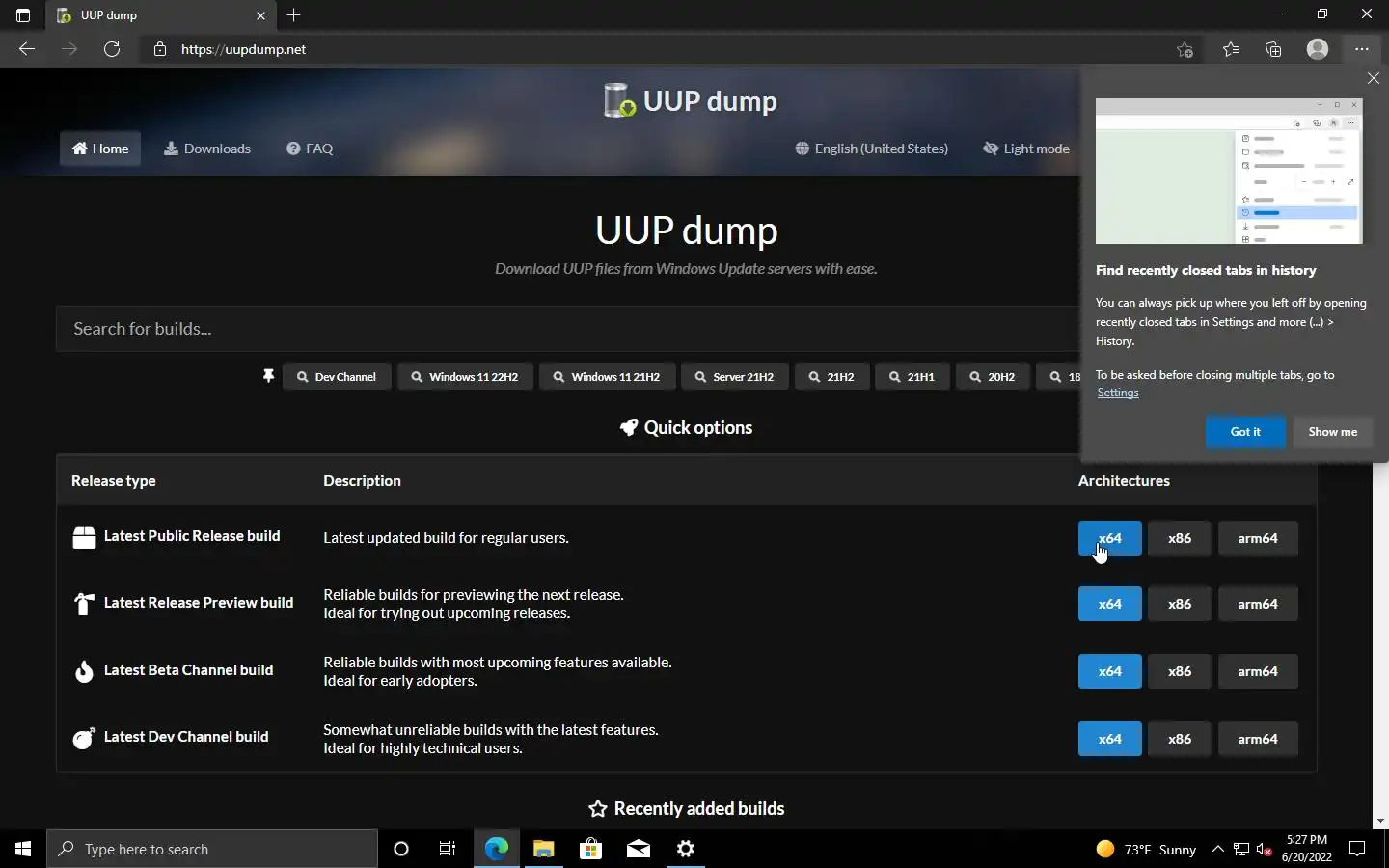Add this page to favorites star icon

(x=1185, y=49)
